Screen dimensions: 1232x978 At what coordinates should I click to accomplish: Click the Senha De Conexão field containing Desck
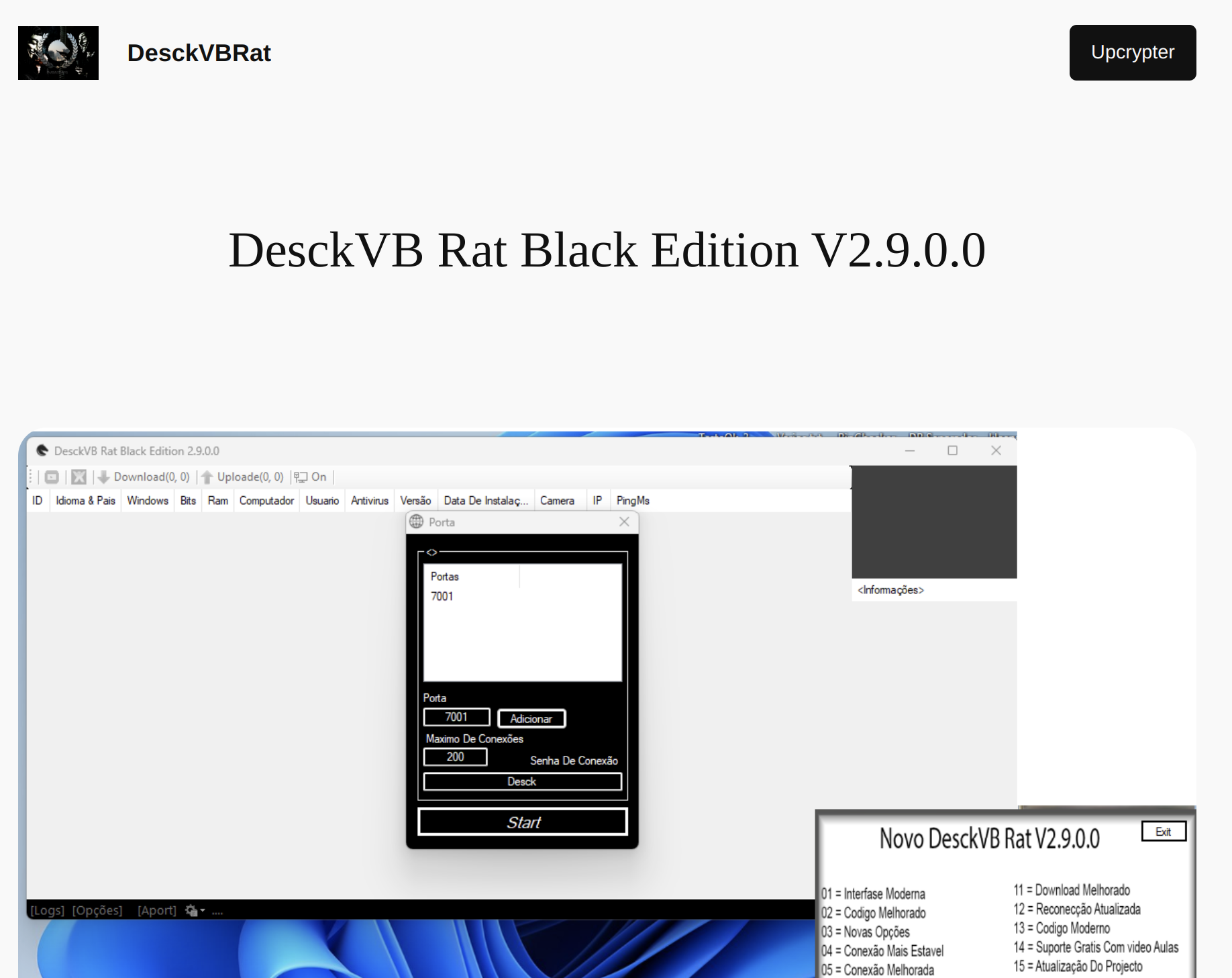click(522, 781)
